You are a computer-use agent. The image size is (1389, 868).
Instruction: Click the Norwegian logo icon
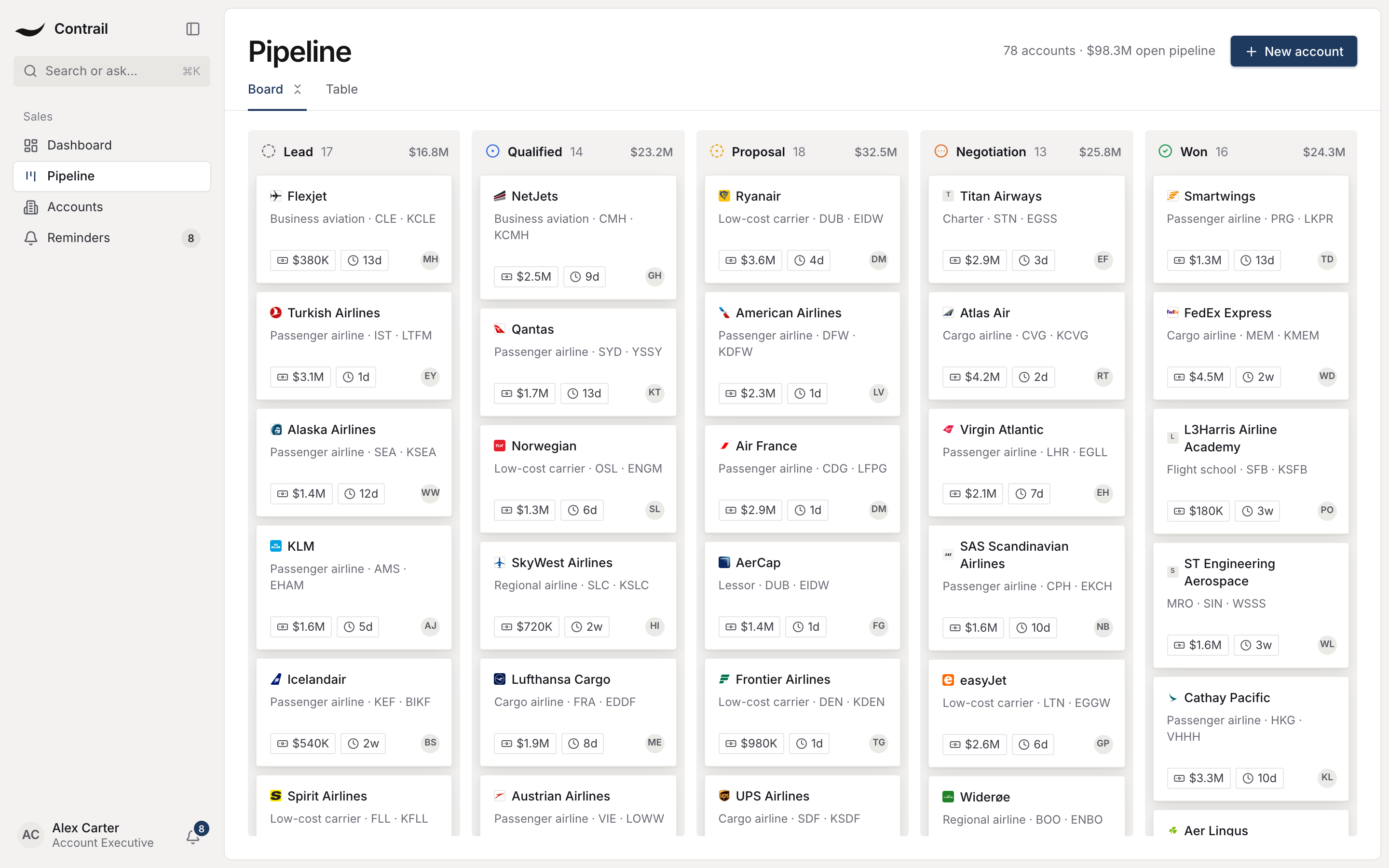click(x=500, y=446)
